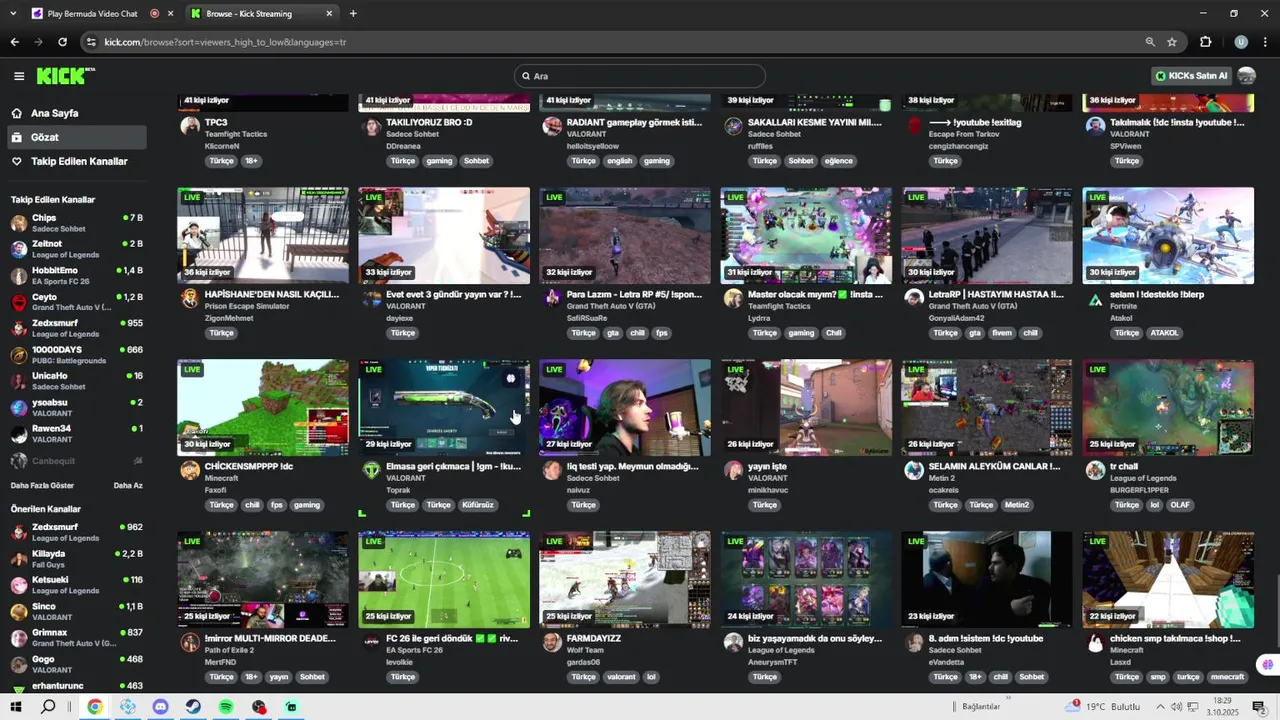Open the page zoom magnifier icon
Viewport: 1280px width, 720px height.
pos(1150,42)
